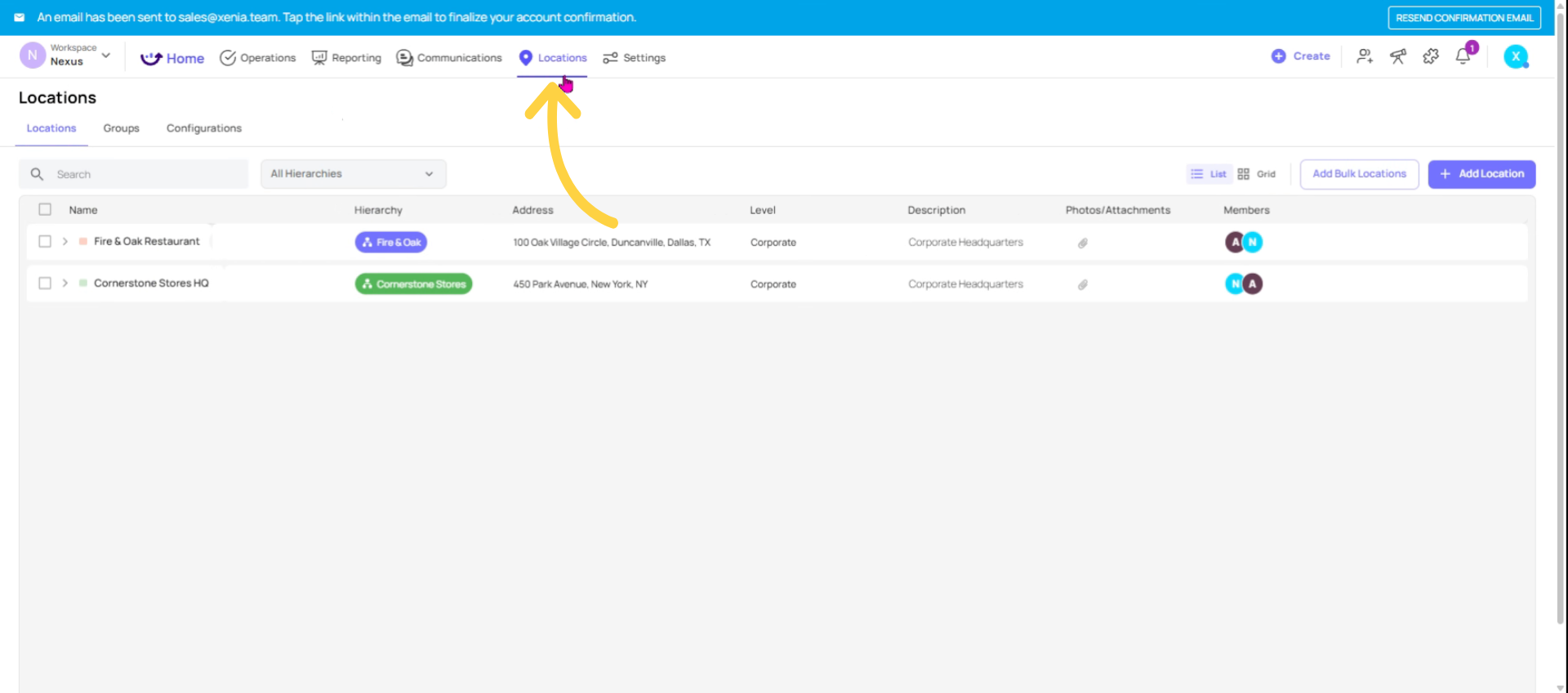Toggle the select all checkbox in header
Viewport: 1568px width, 693px height.
[45, 209]
